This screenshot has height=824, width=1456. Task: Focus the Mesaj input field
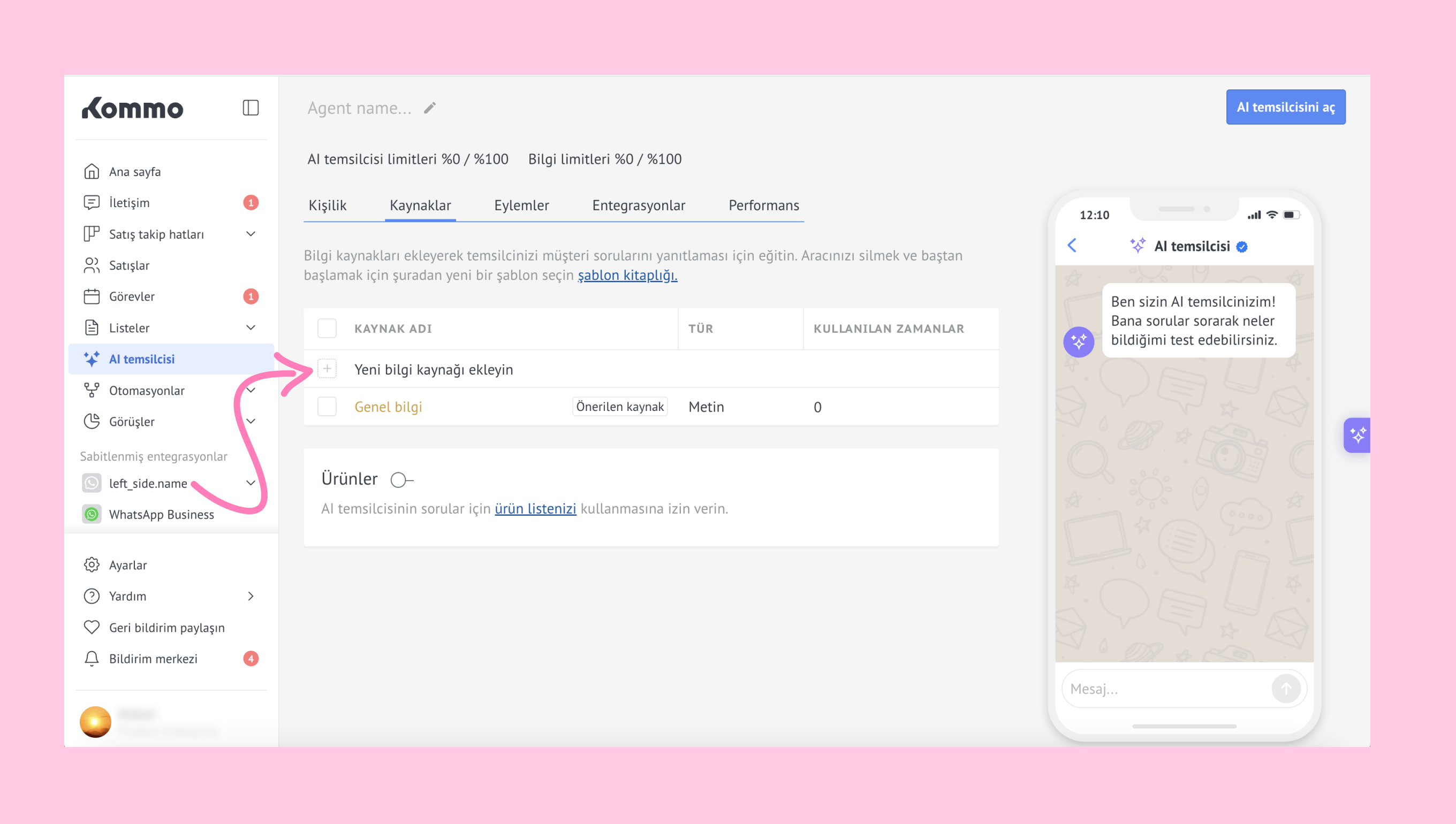coord(1166,689)
